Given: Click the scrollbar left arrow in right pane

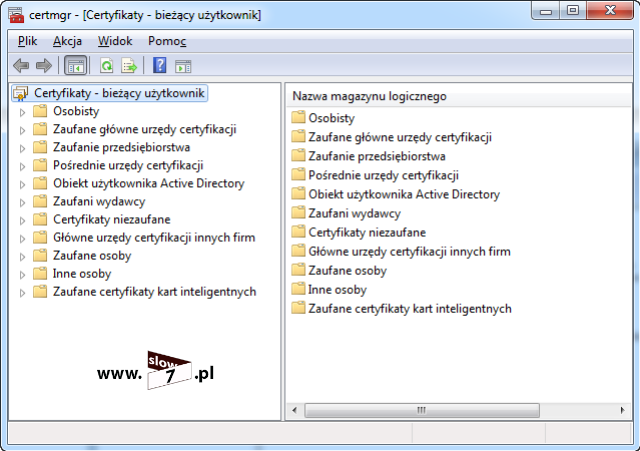Looking at the screenshot, I should click(295, 410).
